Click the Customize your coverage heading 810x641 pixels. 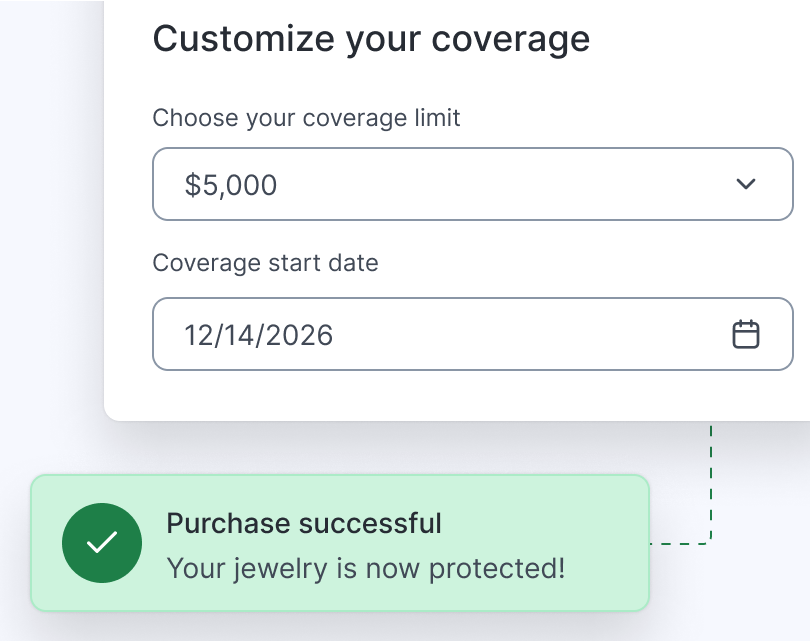(x=370, y=38)
